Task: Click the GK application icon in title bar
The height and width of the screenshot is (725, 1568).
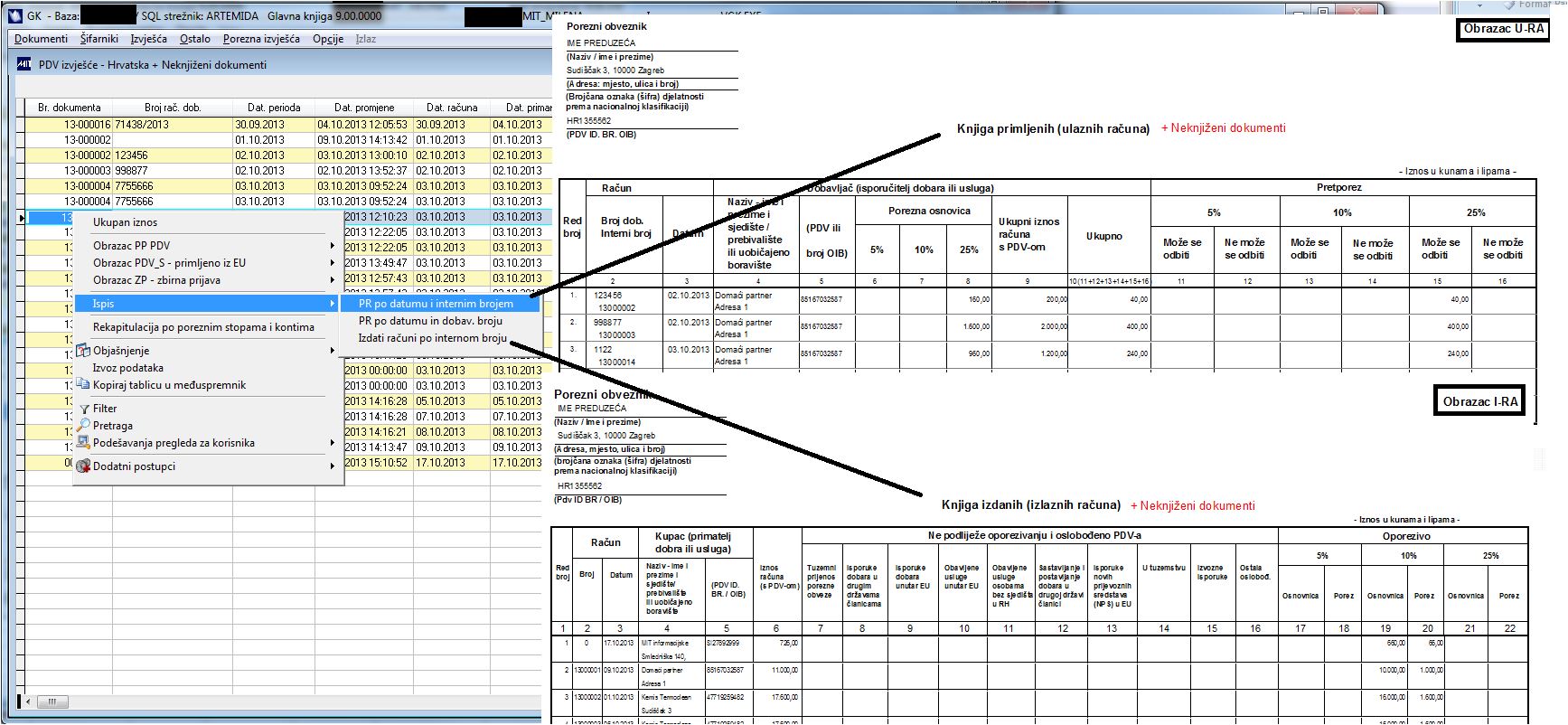Action: click(x=14, y=15)
